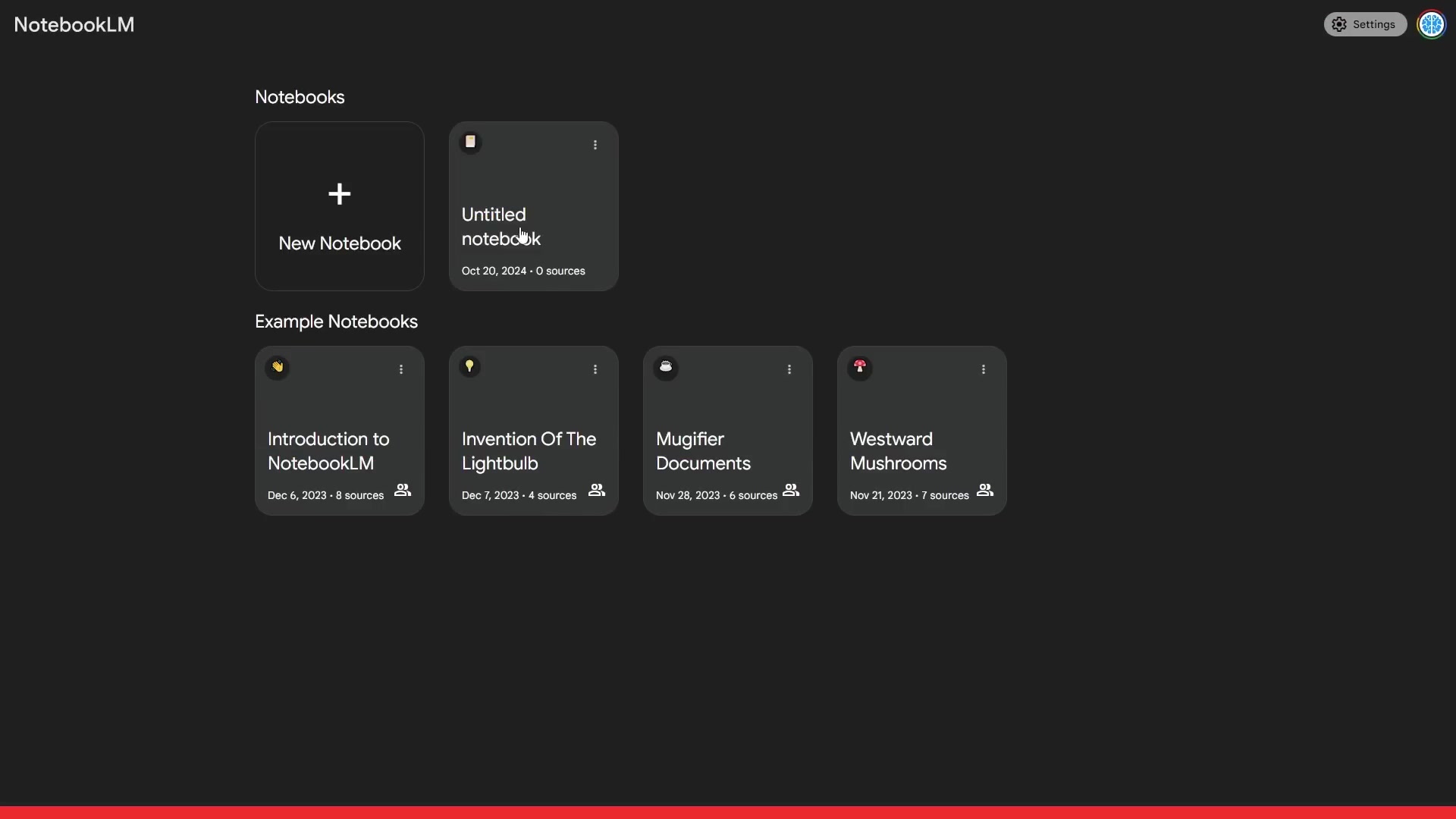Click shared people icon on Mugifier Documents

click(791, 491)
